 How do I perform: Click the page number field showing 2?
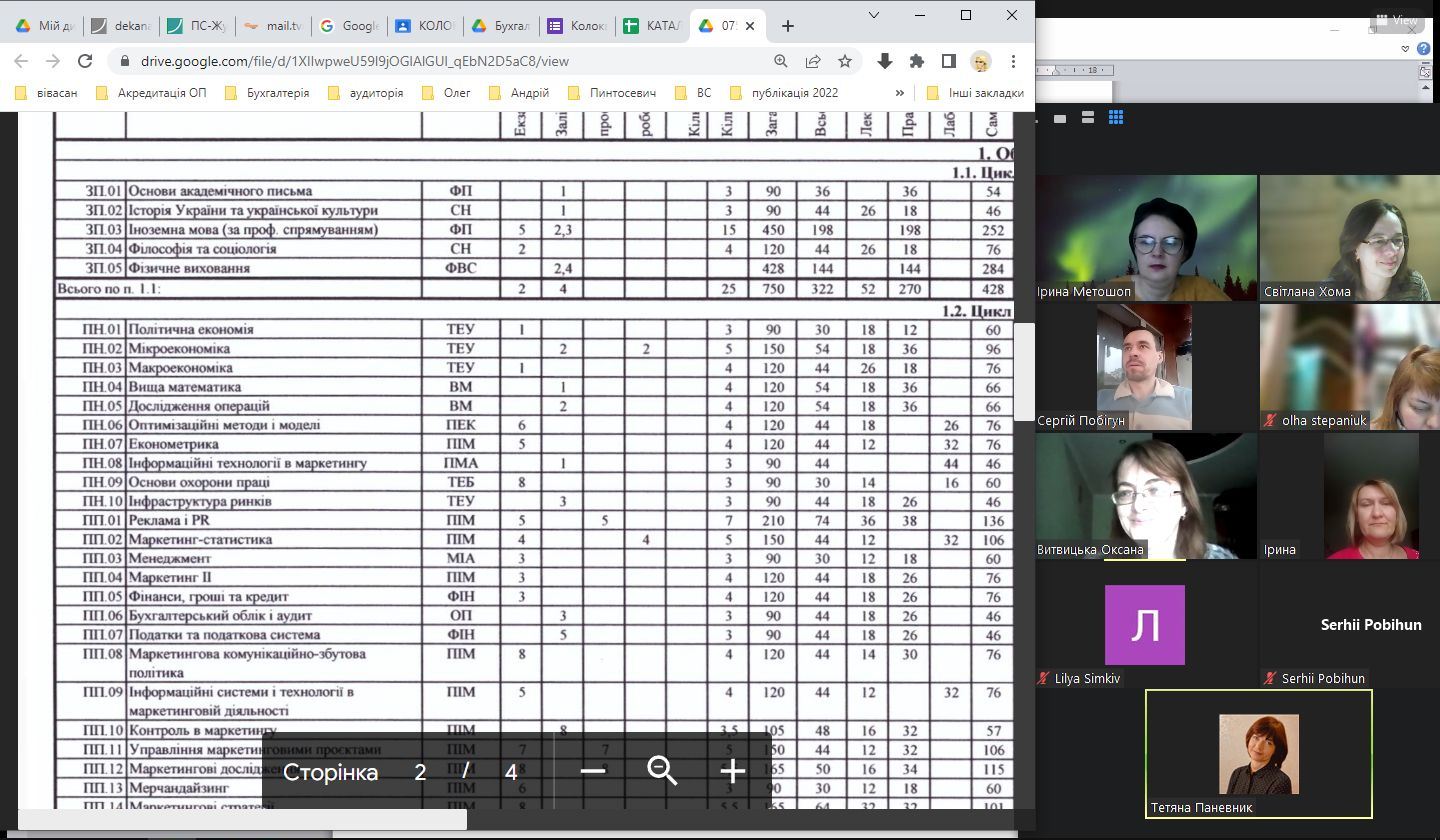pos(420,772)
